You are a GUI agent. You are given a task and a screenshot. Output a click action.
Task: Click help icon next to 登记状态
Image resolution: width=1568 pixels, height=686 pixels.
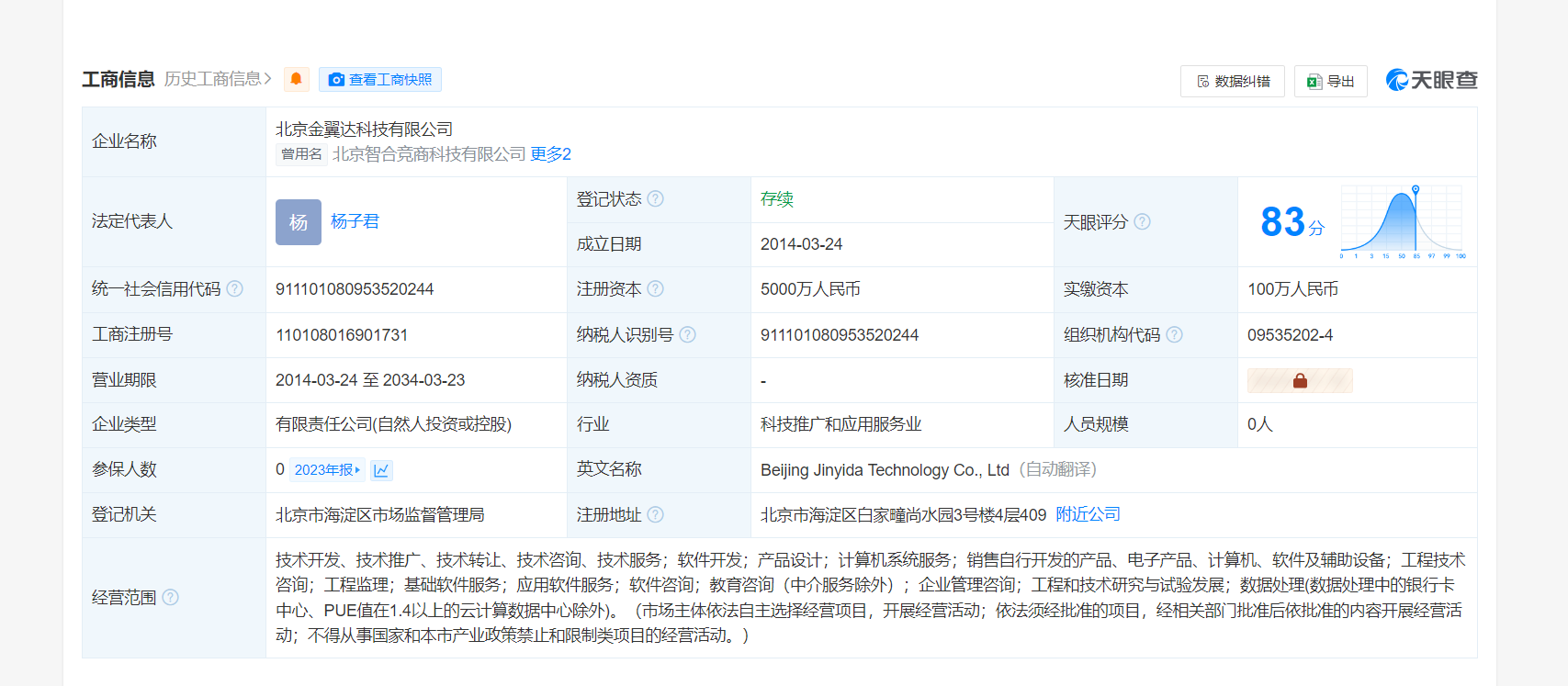point(655,198)
